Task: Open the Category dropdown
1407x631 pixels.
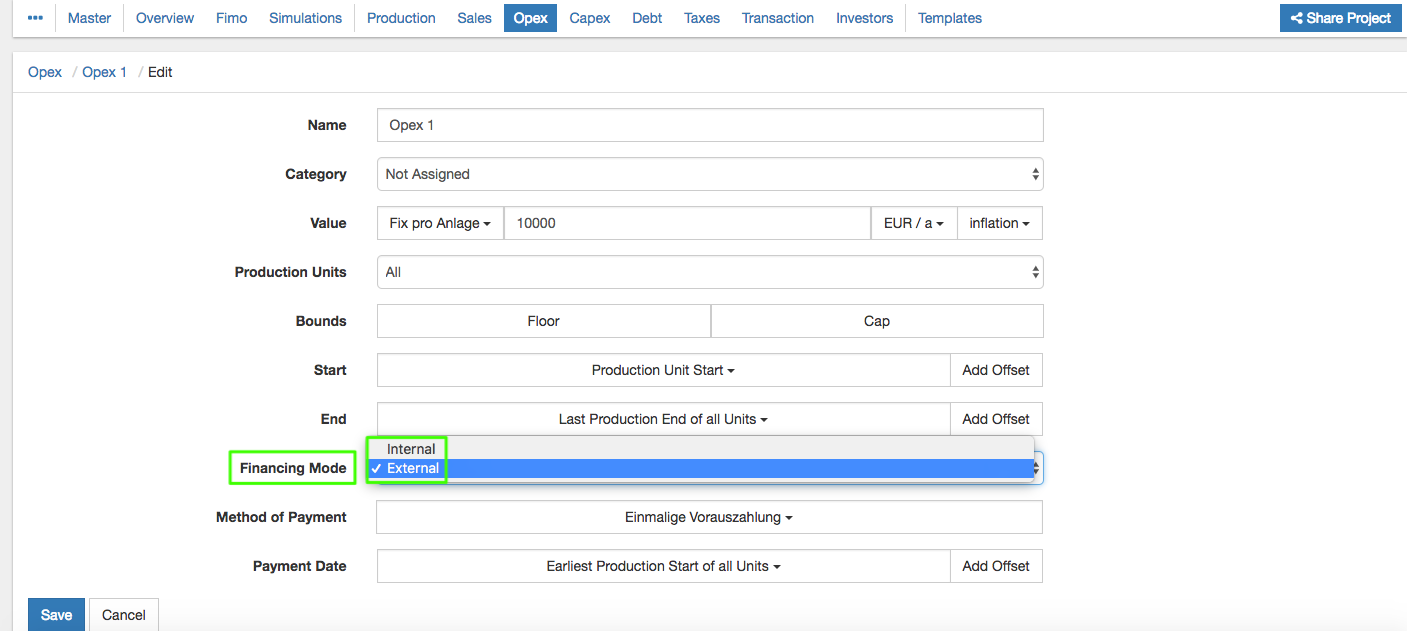Action: pyautogui.click(x=710, y=174)
